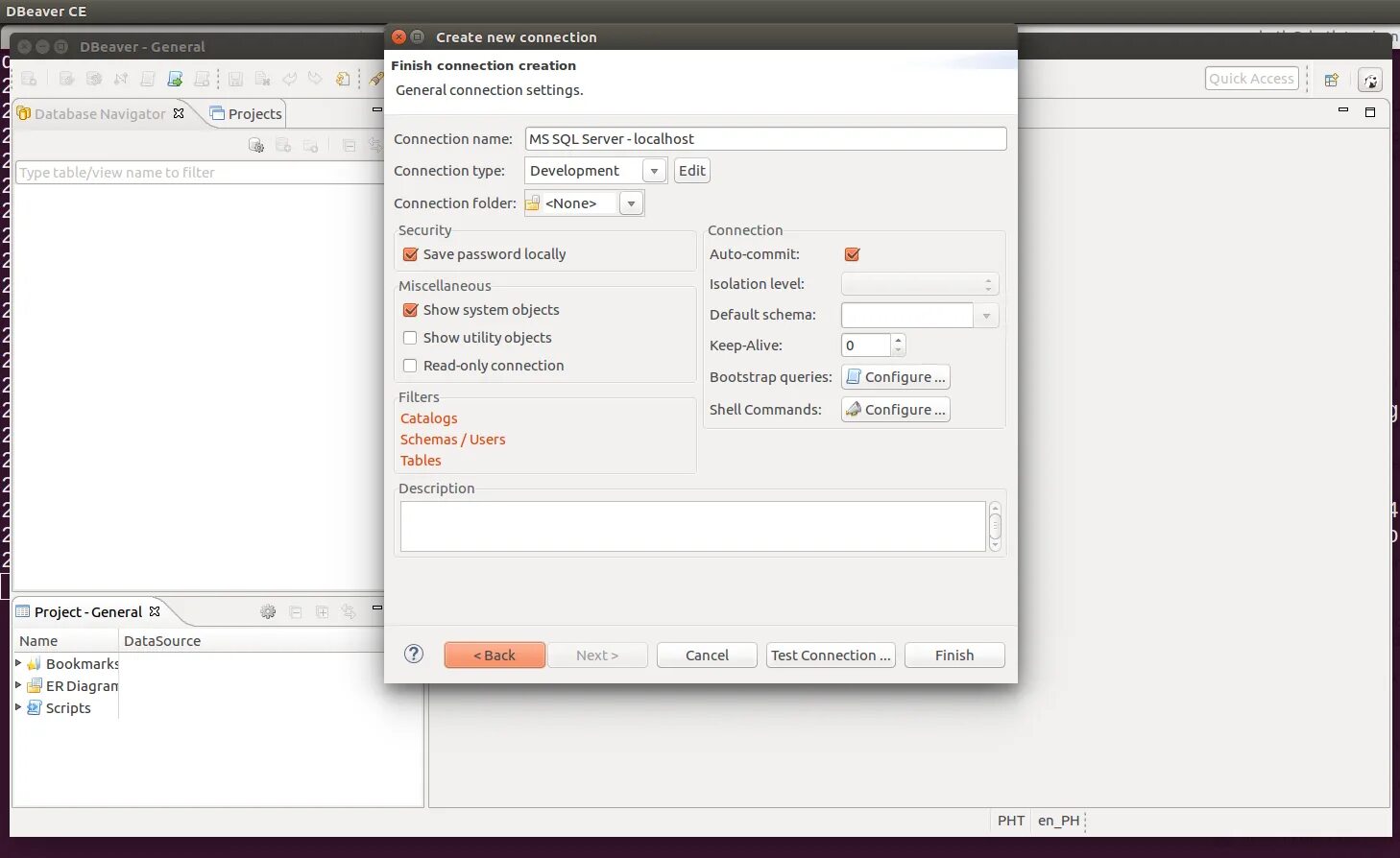Click the yellow transaction log toolbar icon
This screenshot has height=858, width=1400.
(x=343, y=79)
